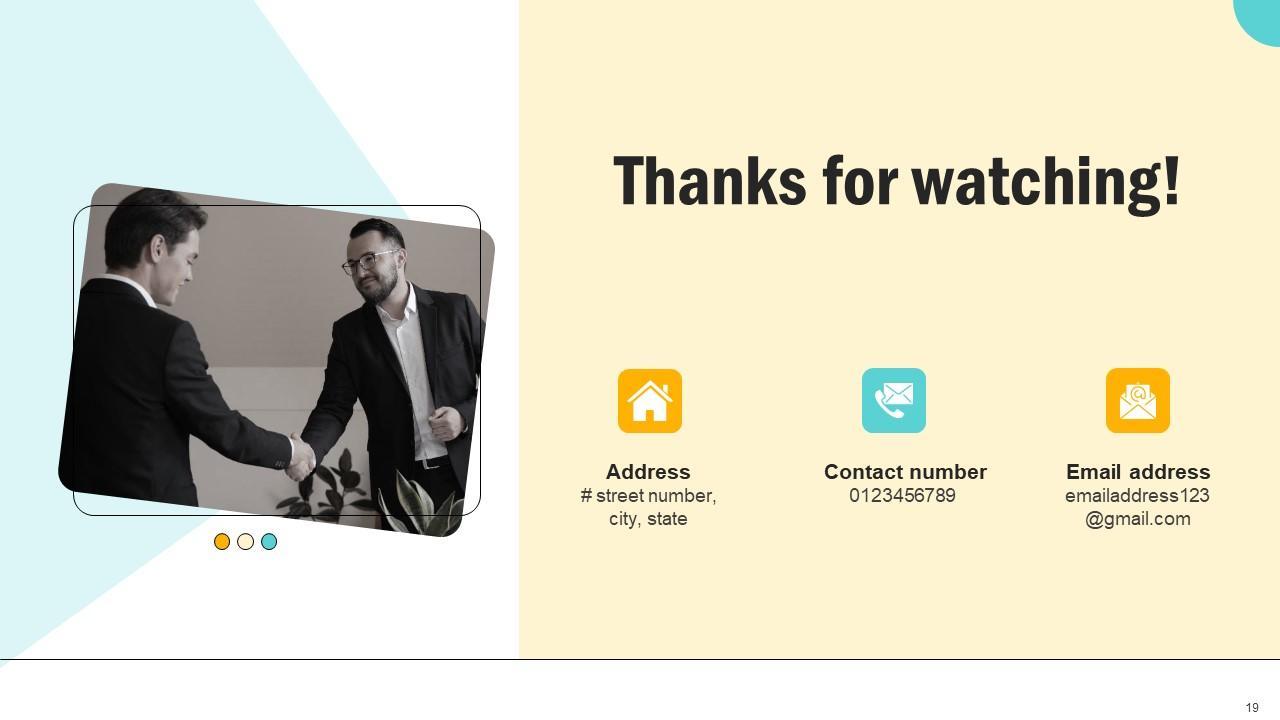
Task: Click the slide number 19
Action: [1252, 708]
